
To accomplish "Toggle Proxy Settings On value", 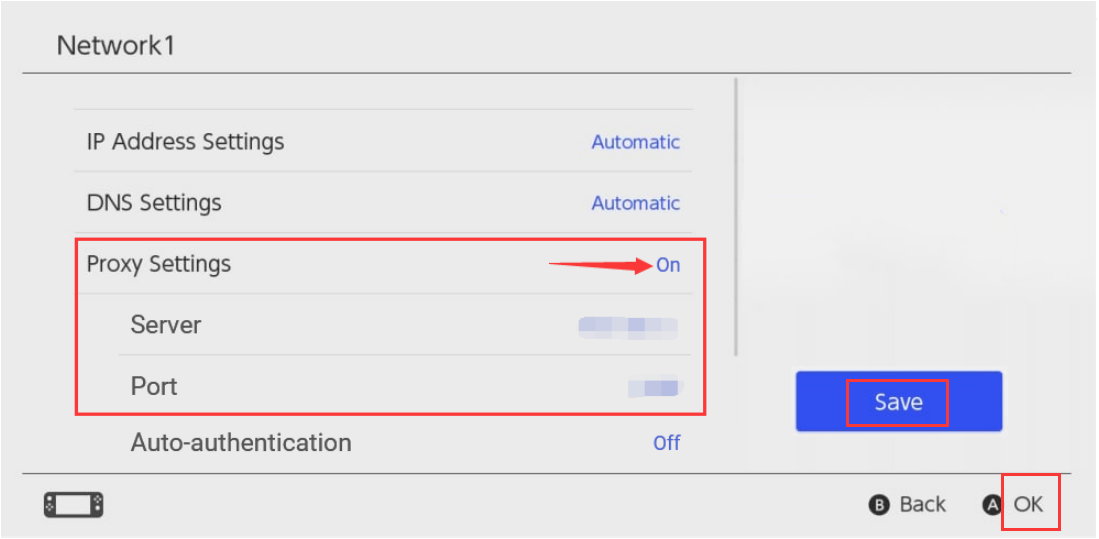I will [668, 265].
